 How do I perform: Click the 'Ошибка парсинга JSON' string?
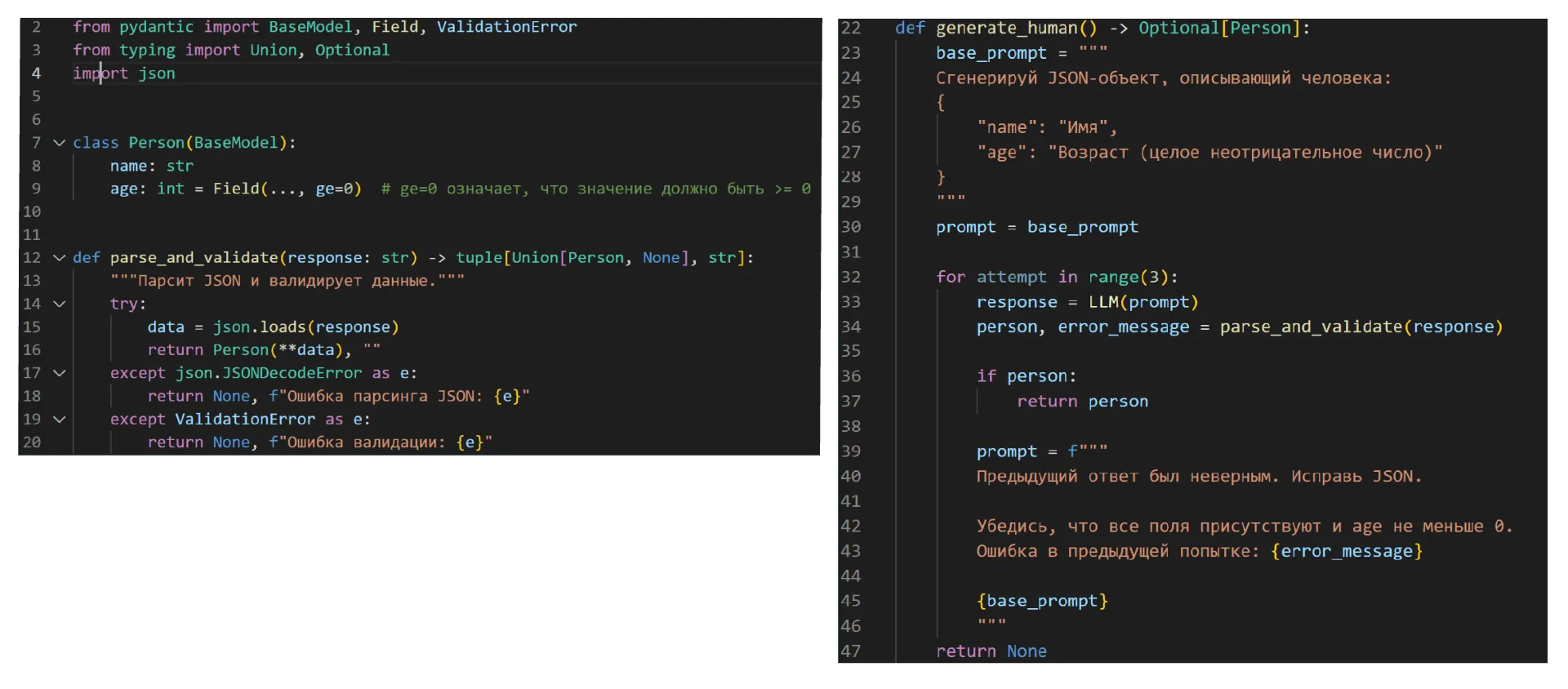[x=399, y=396]
